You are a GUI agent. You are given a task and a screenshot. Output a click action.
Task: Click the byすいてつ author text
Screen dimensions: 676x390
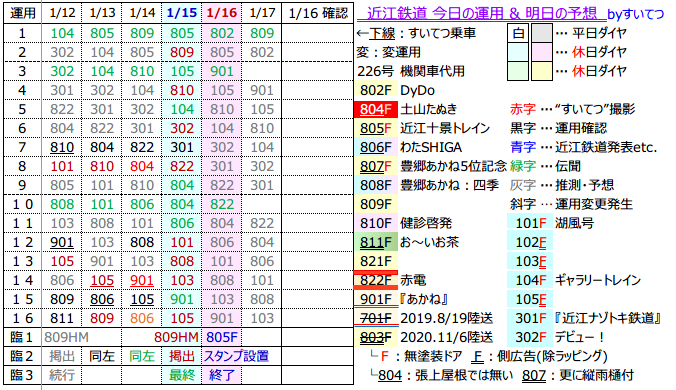(635, 14)
